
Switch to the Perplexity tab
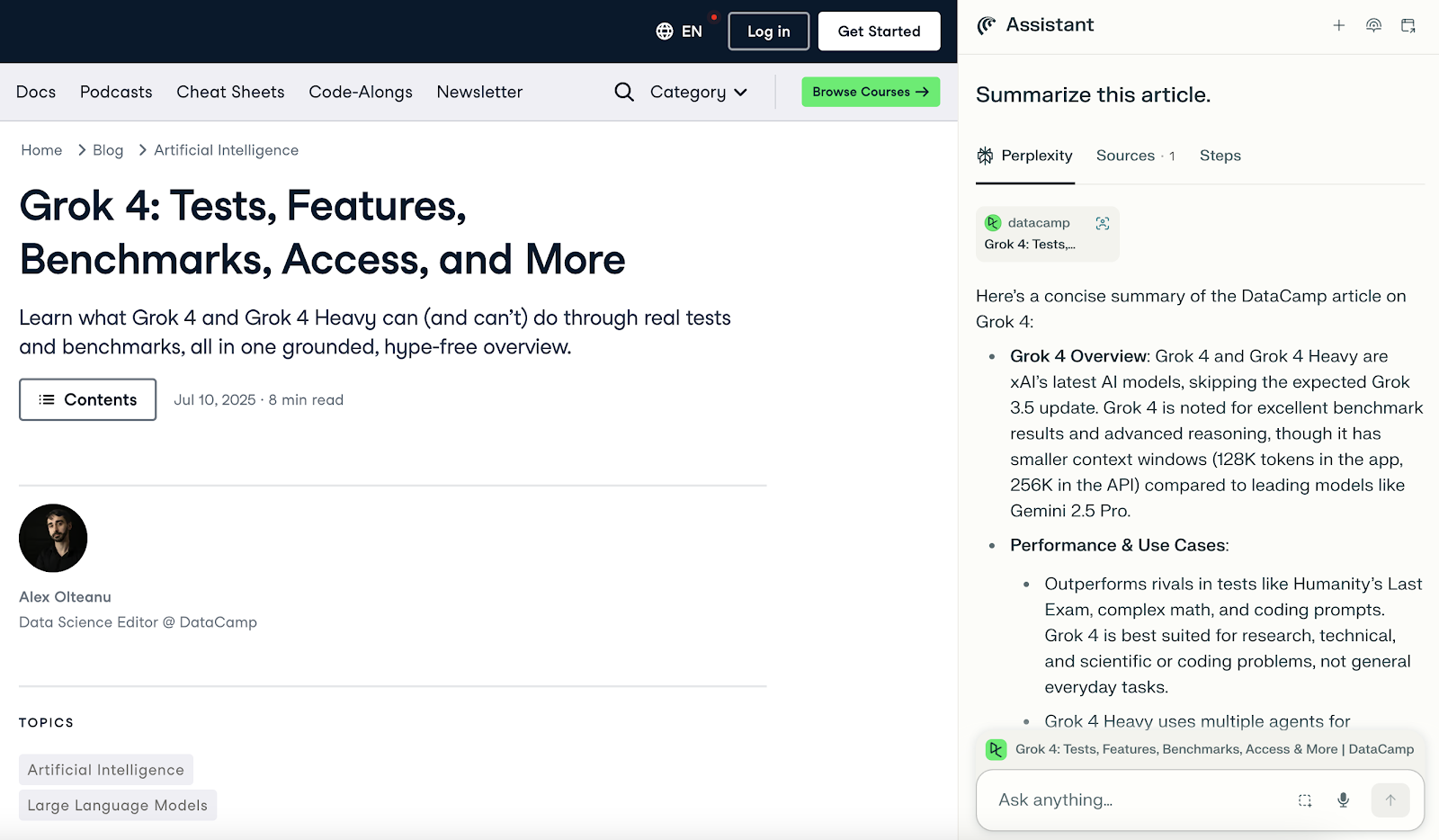point(1025,156)
